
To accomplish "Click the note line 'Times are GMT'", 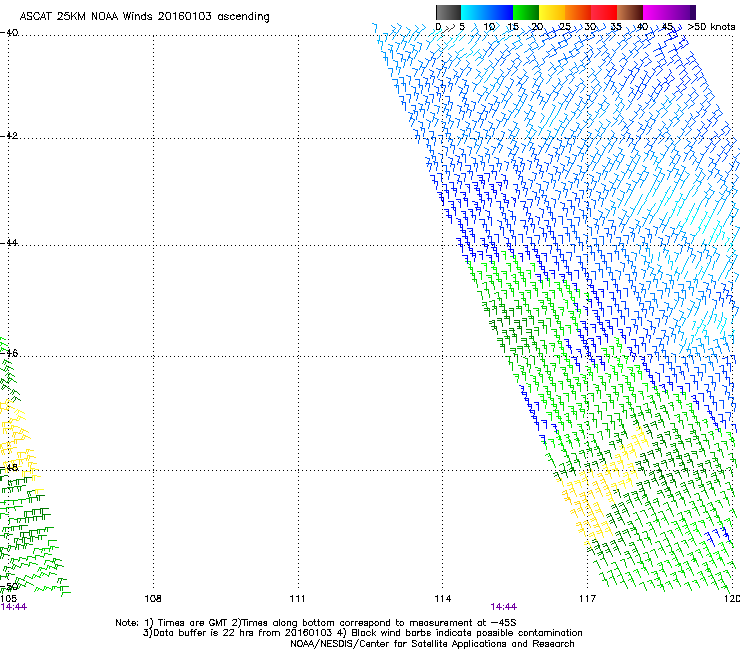I will [193, 623].
